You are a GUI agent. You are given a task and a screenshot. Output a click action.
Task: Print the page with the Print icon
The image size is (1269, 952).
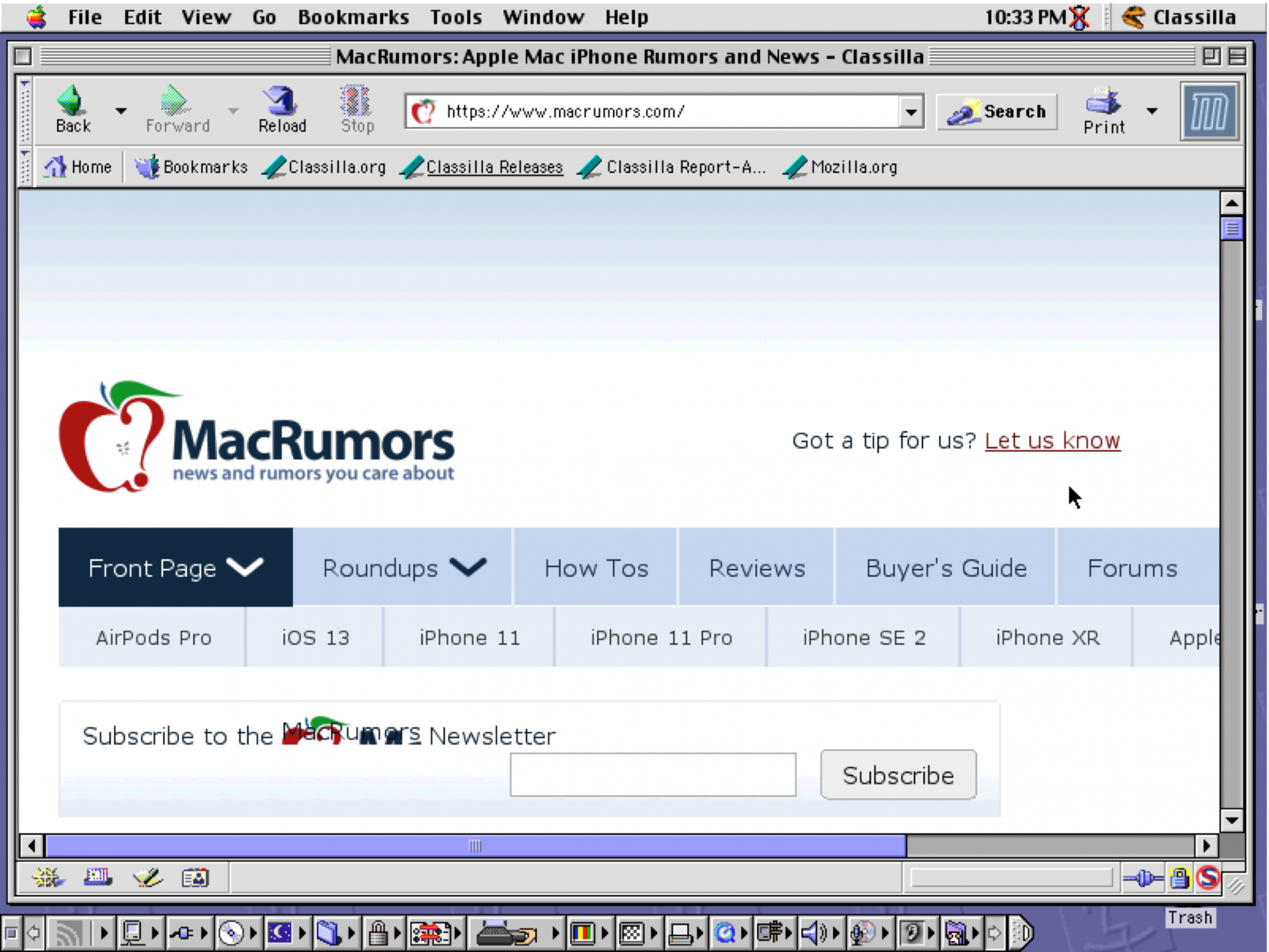1104,110
